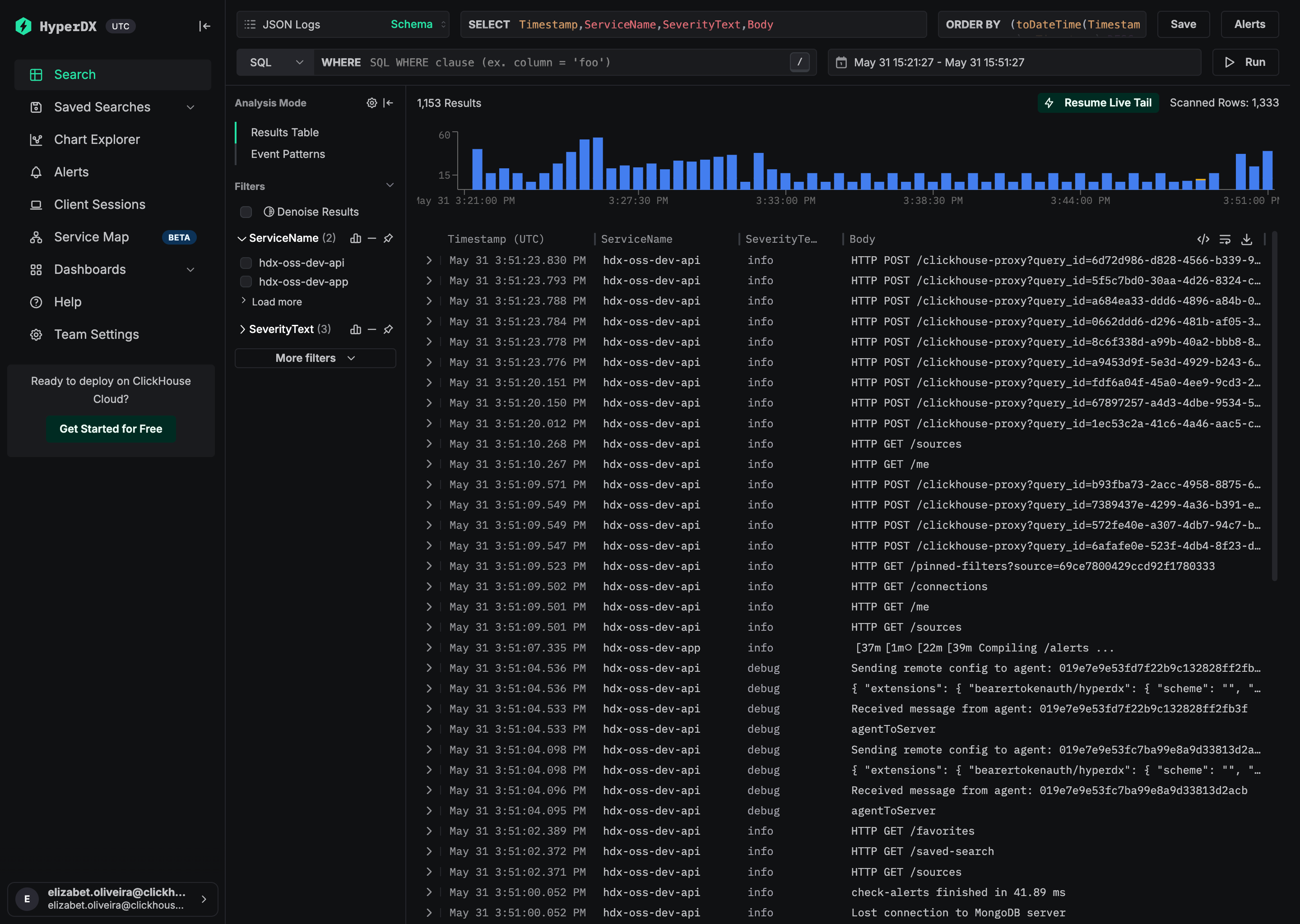Screen dimensions: 1300x924
Task: Collapse the ServiceName filter group
Action: point(241,238)
